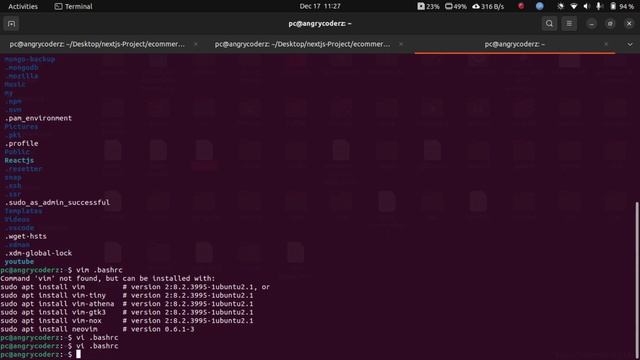Click the 'sudo apt install vim-nox' line
The width and height of the screenshot is (640, 360).
click(127, 321)
